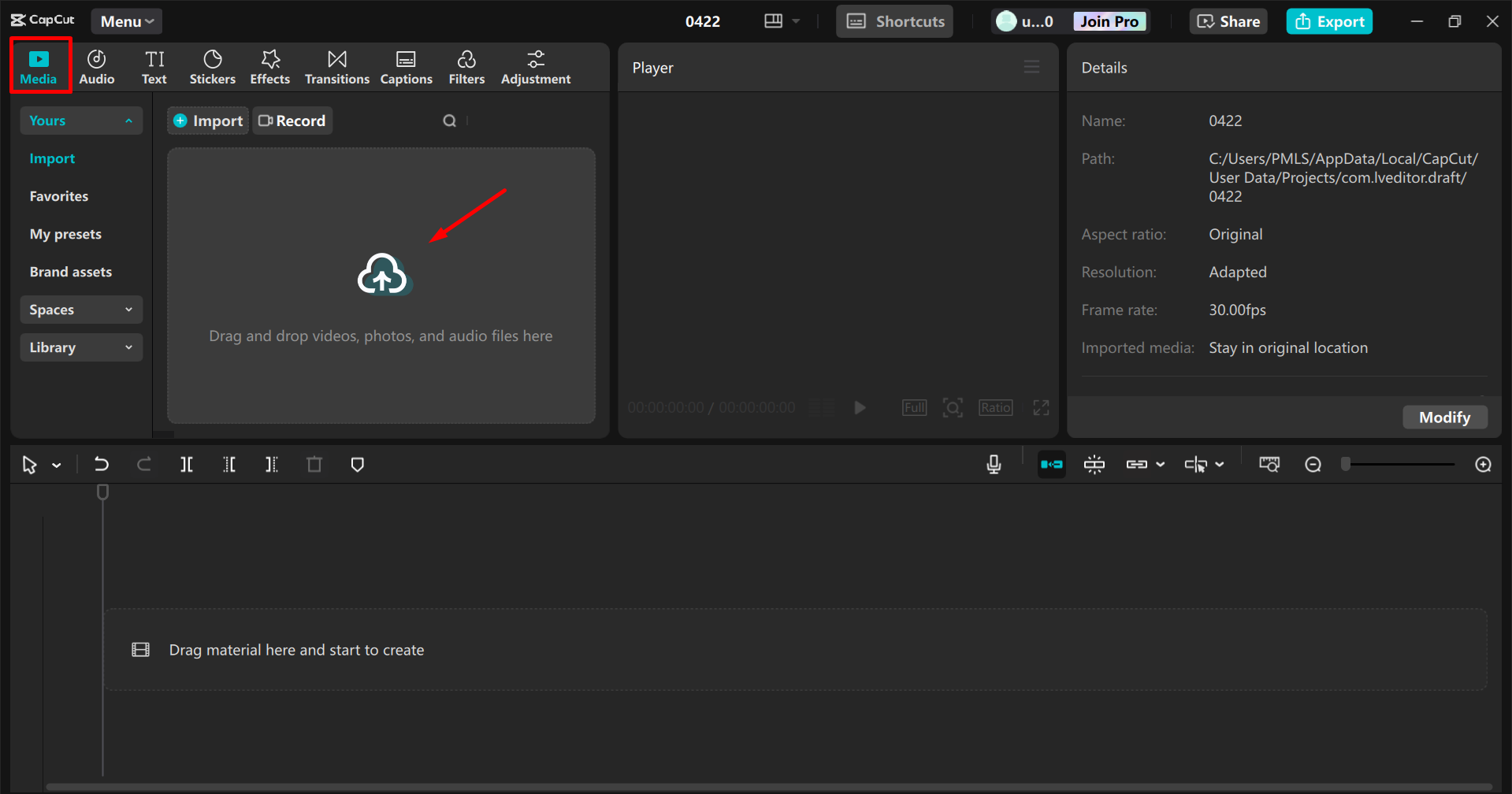Open the Ratio selector in Player
The width and height of the screenshot is (1512, 794).
[996, 407]
